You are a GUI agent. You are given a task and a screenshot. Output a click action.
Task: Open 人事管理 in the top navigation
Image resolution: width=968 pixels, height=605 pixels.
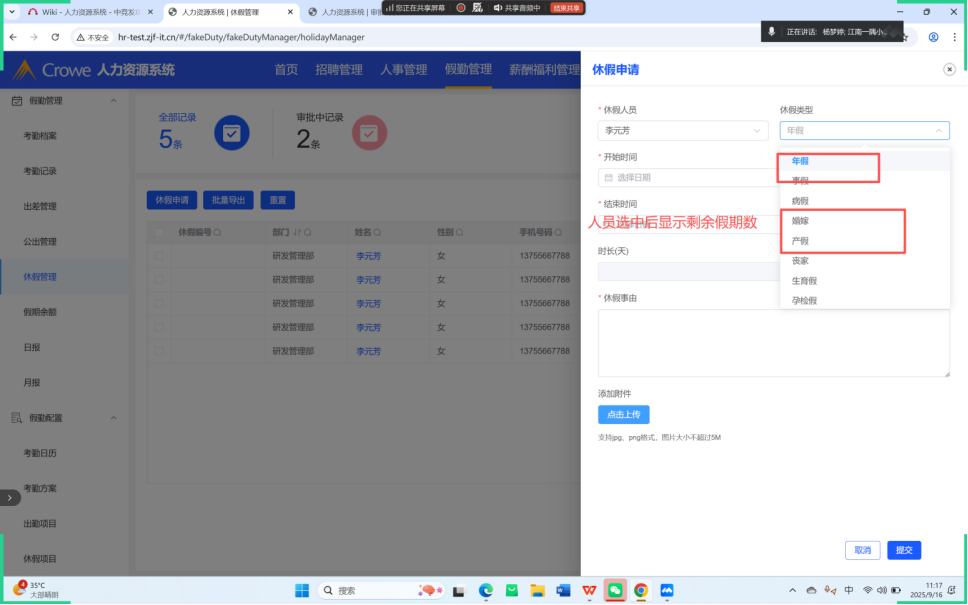pos(404,70)
